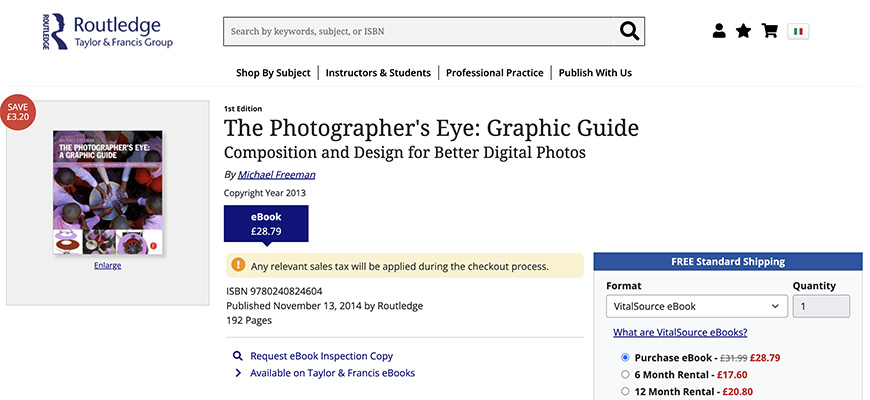Open the Michael Freeman author link
870x400 pixels.
(x=276, y=175)
